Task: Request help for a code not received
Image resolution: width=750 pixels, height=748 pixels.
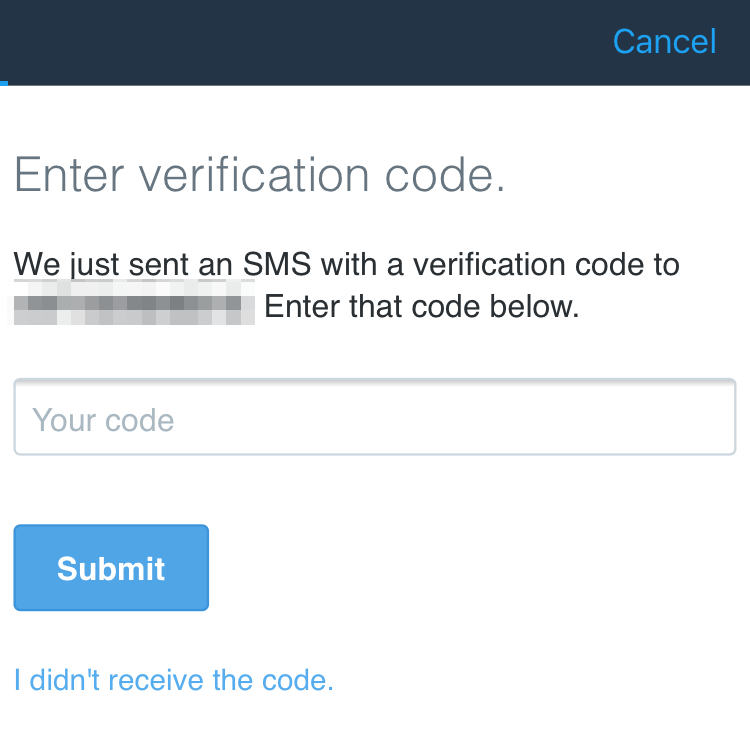Action: click(x=173, y=681)
